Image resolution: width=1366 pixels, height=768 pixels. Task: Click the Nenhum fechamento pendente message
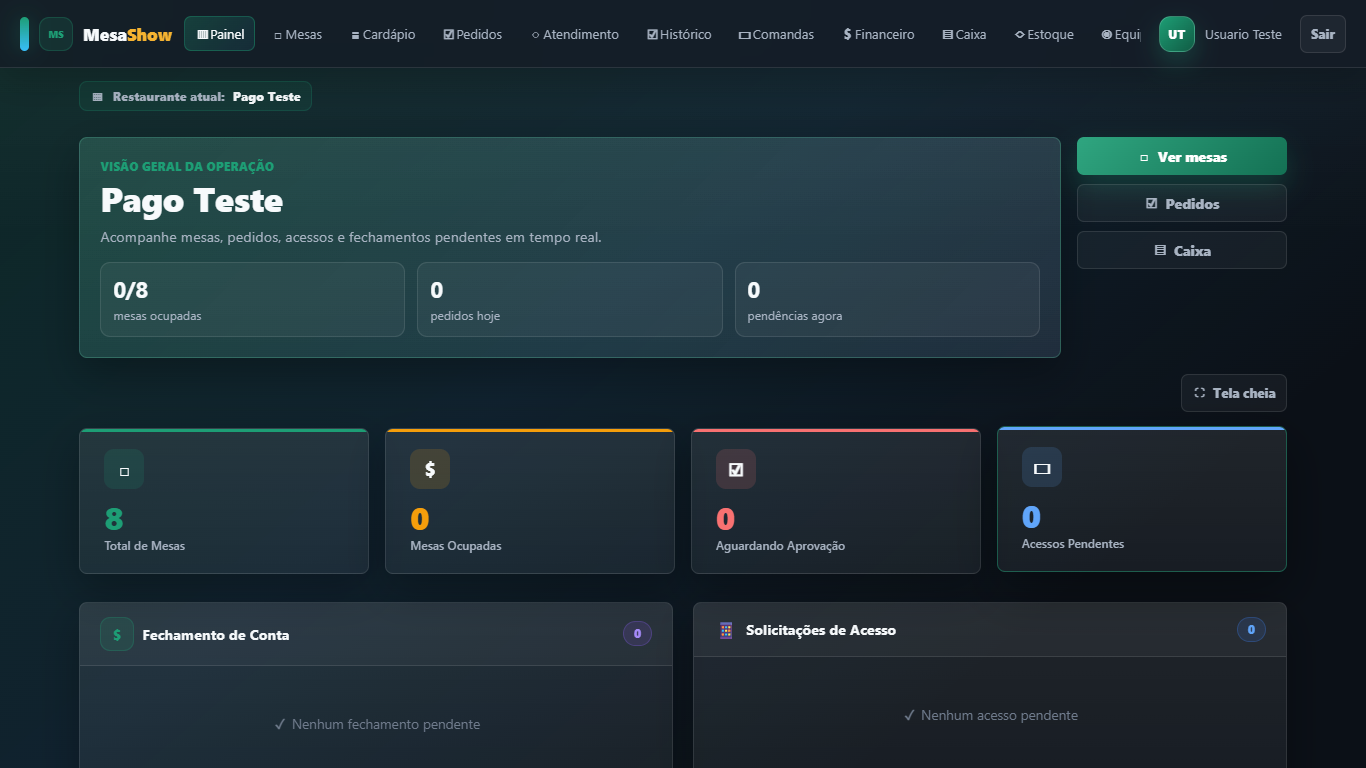coord(377,724)
